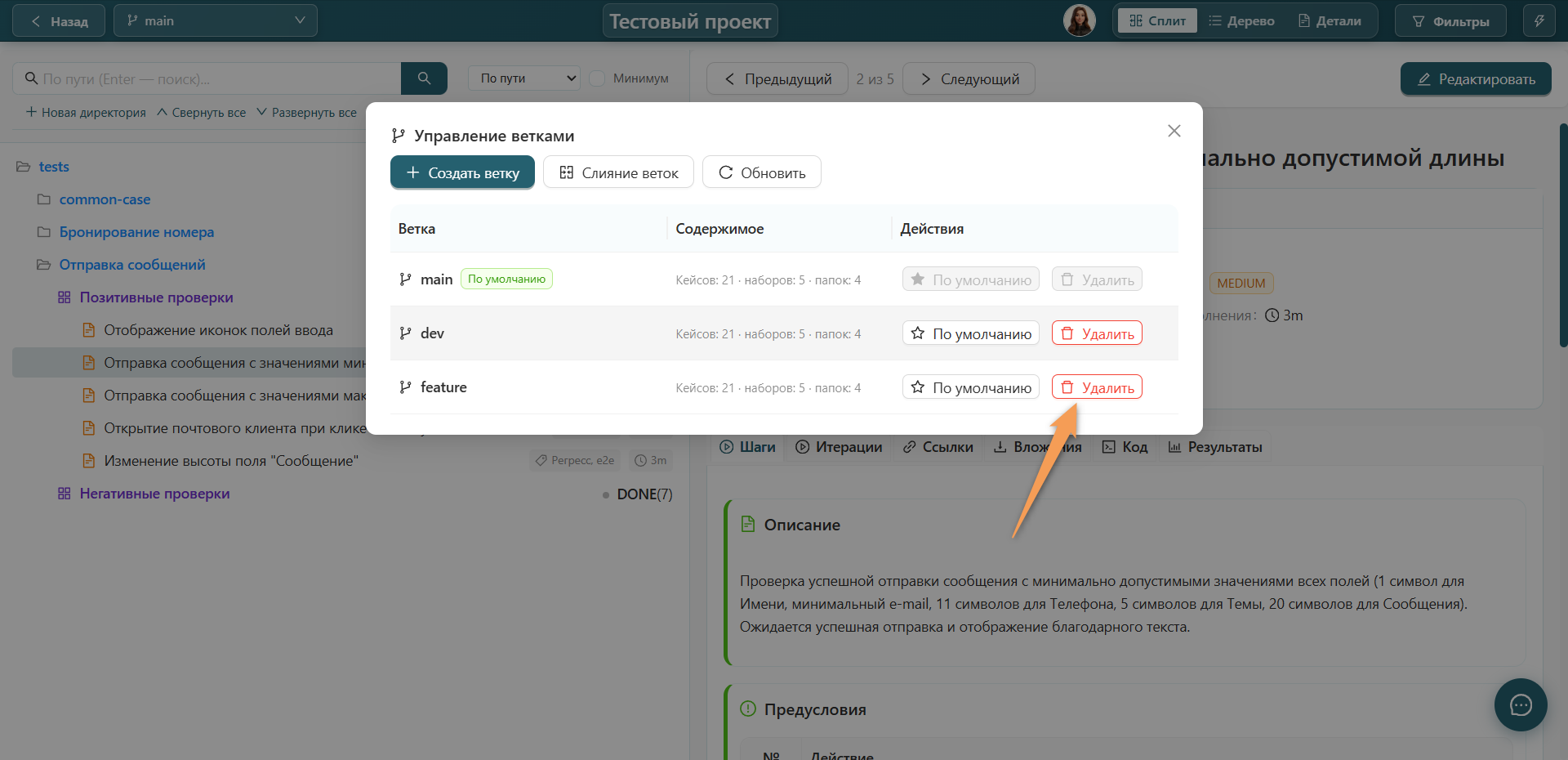Delete the feature branch
Viewport: 1568px width, 760px height.
1097,387
